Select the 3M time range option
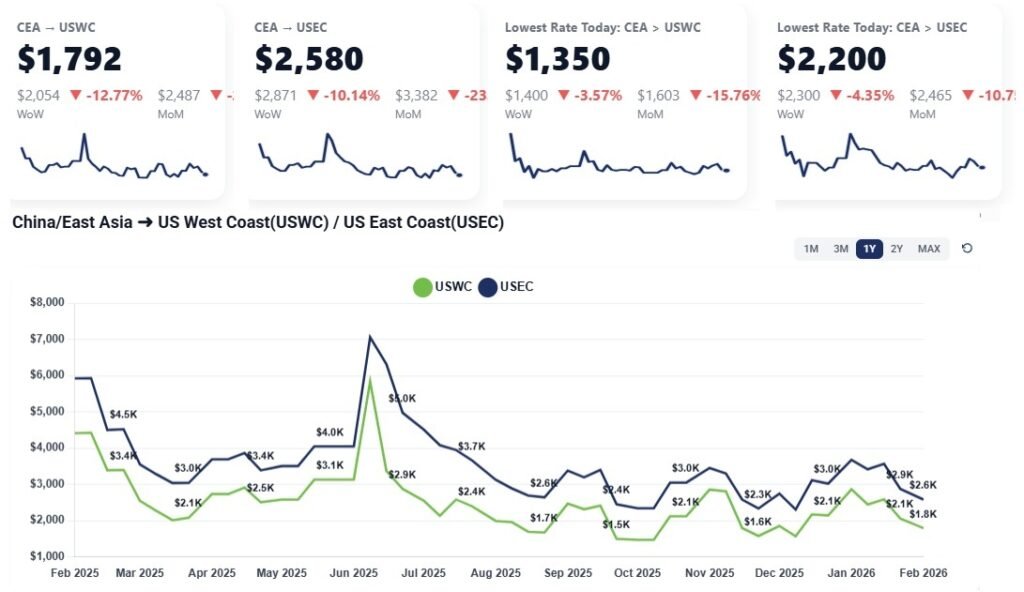 pos(840,248)
